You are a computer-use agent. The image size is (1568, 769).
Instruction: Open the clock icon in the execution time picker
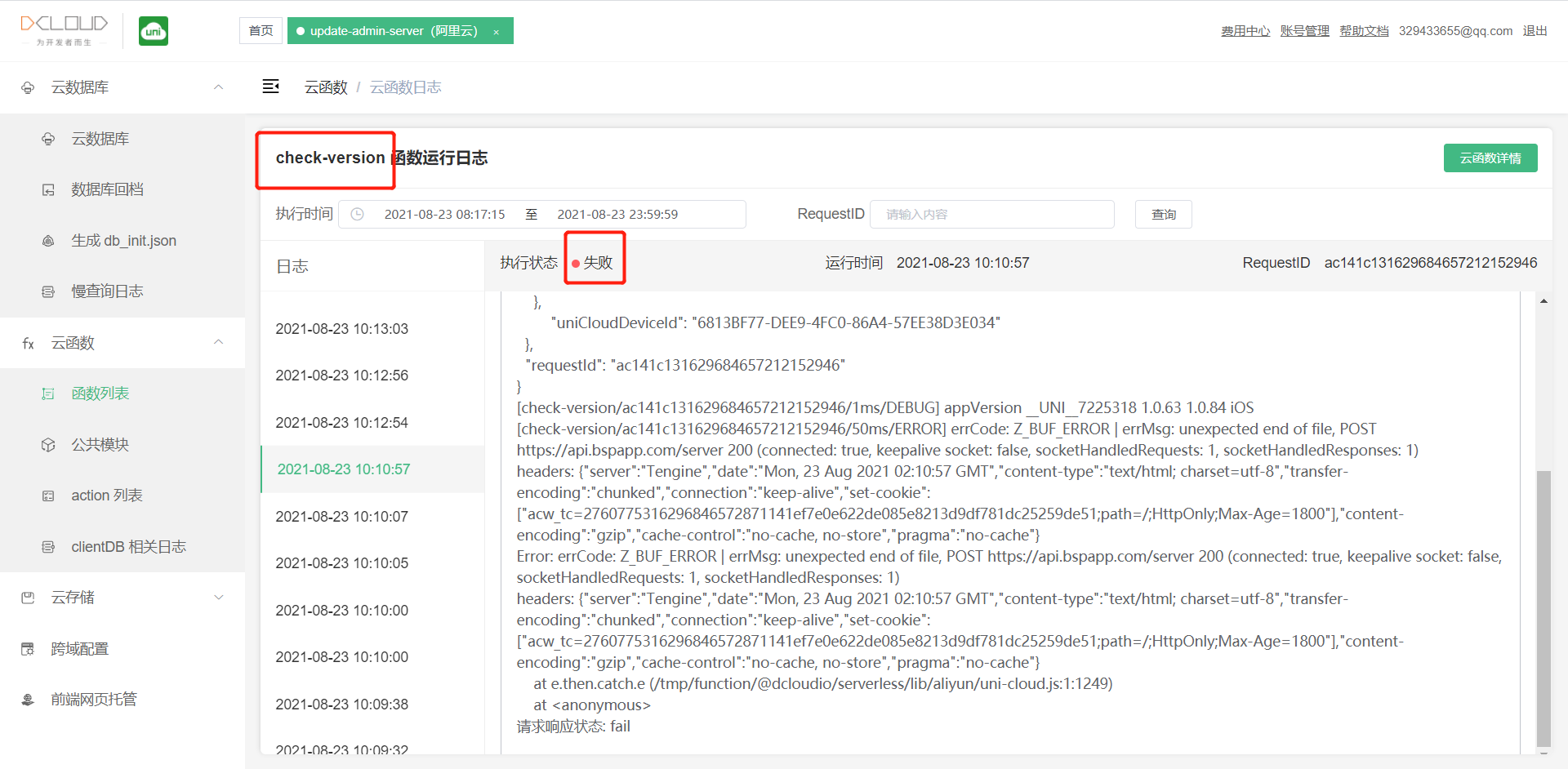[357, 214]
